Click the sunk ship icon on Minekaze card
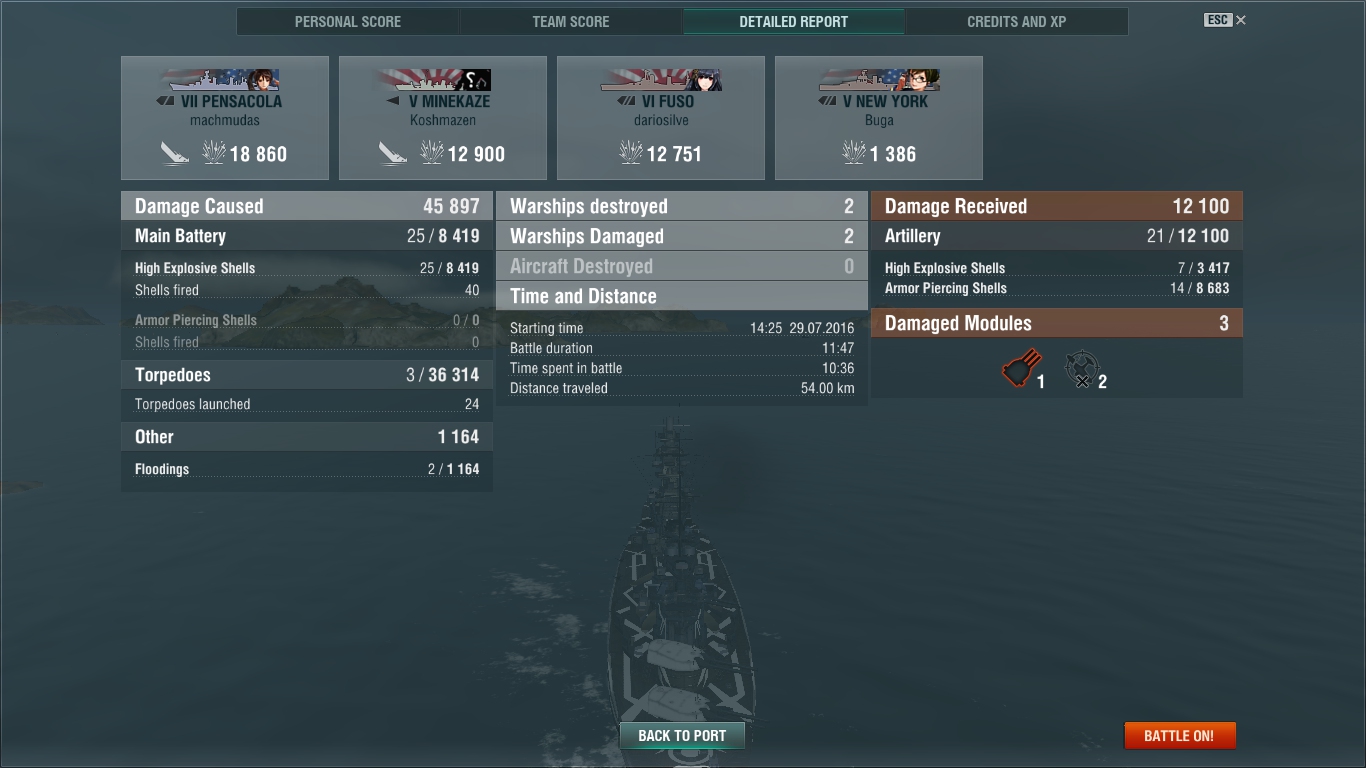This screenshot has width=1366, height=768. coord(393,153)
